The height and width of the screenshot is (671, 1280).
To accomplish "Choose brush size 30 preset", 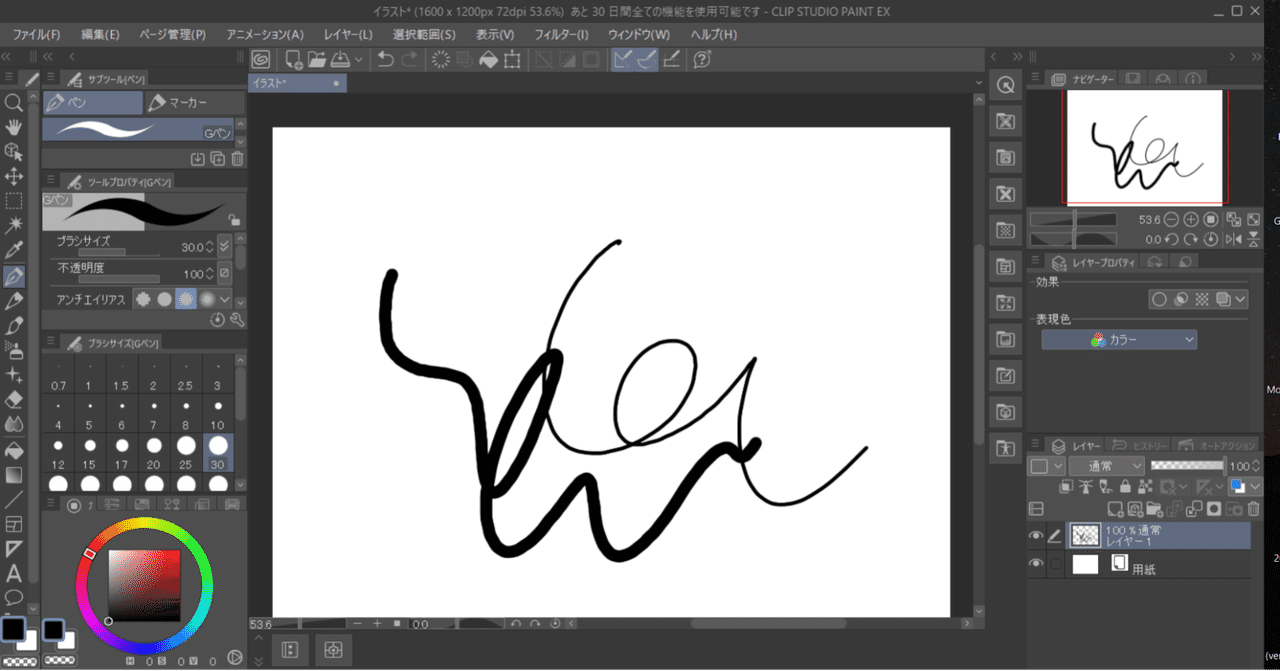I will click(x=218, y=452).
